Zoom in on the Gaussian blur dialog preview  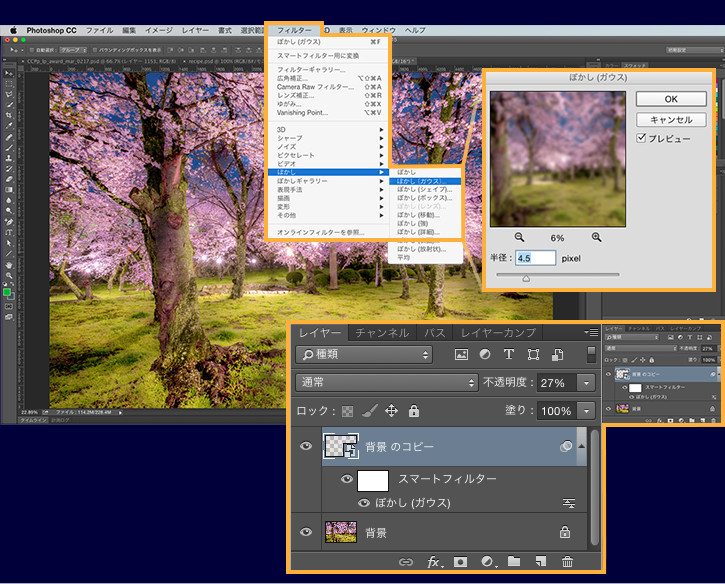pos(596,237)
